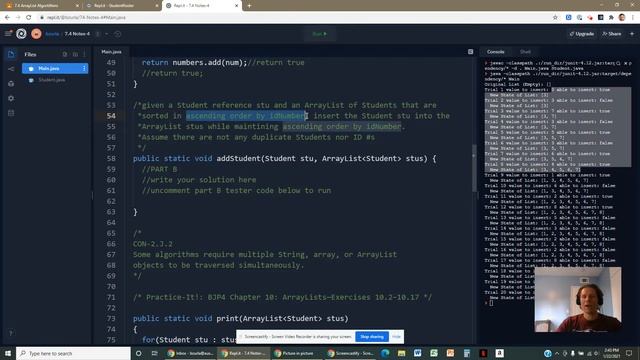
Task: Open the 7.4 Notes-4 repl title
Action: [x=77, y=34]
